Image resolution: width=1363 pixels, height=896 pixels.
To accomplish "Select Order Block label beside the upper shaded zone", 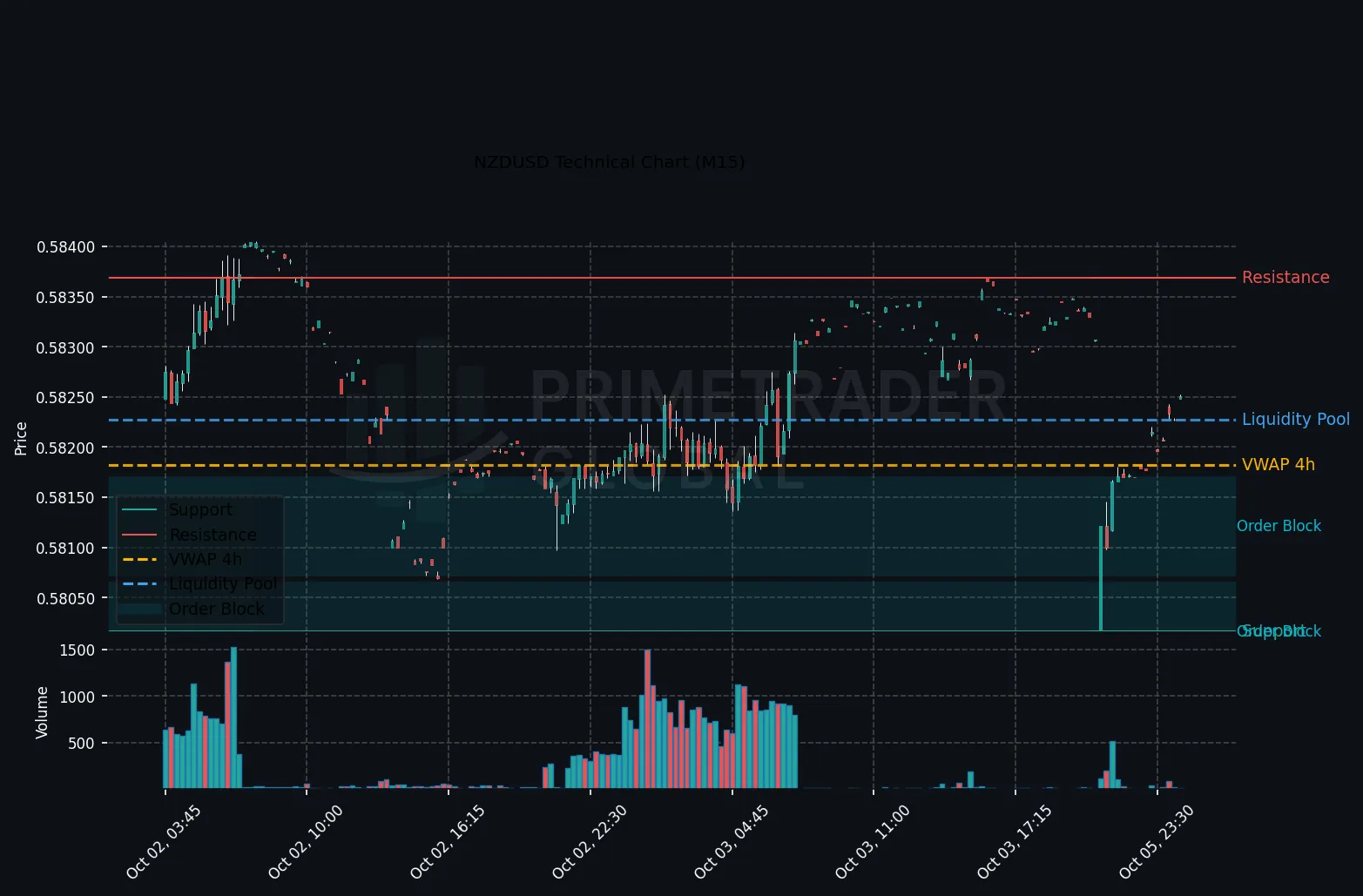I will pos(1279,526).
